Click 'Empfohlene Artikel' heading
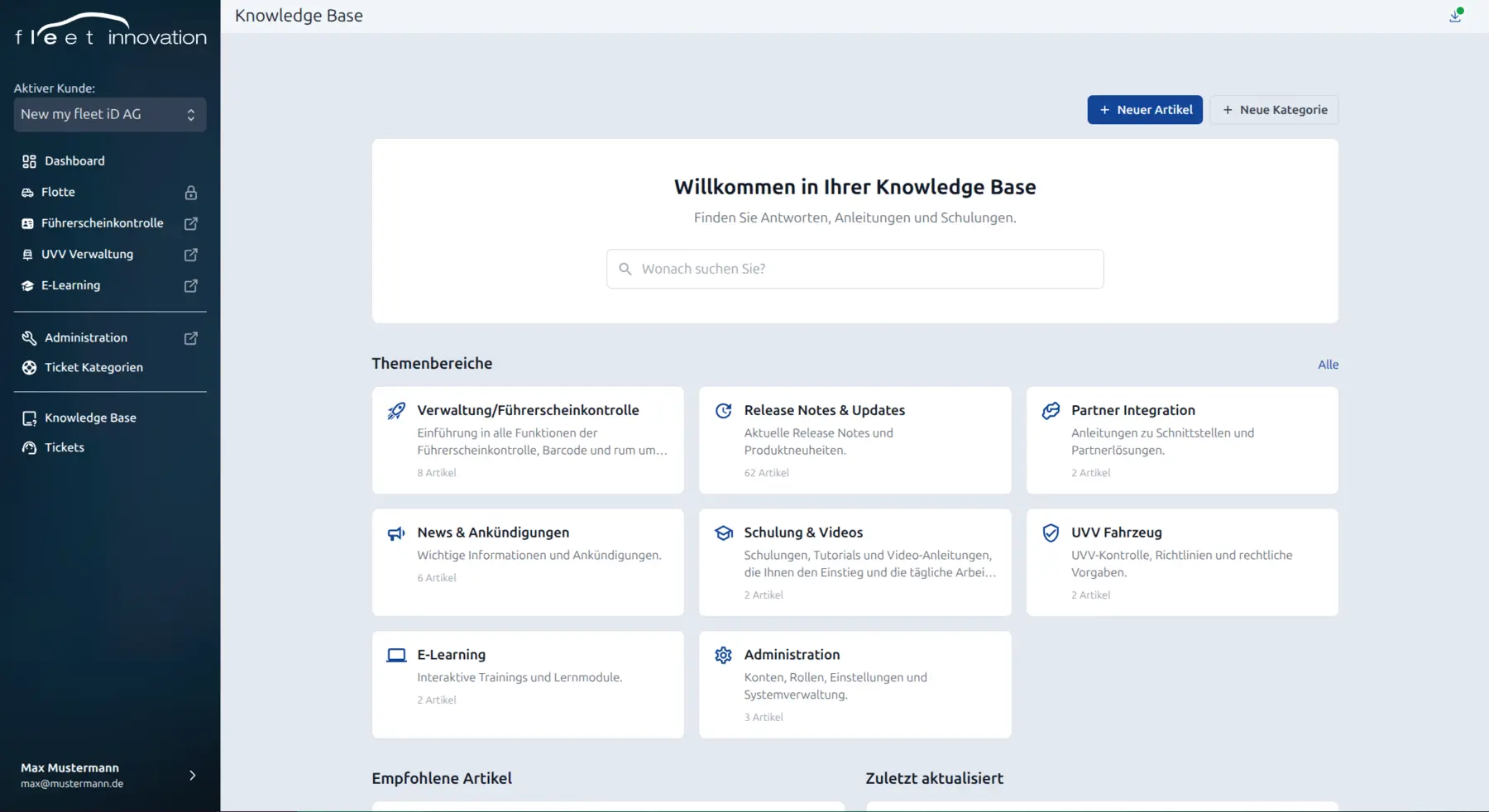This screenshot has width=1489, height=812. tap(442, 778)
